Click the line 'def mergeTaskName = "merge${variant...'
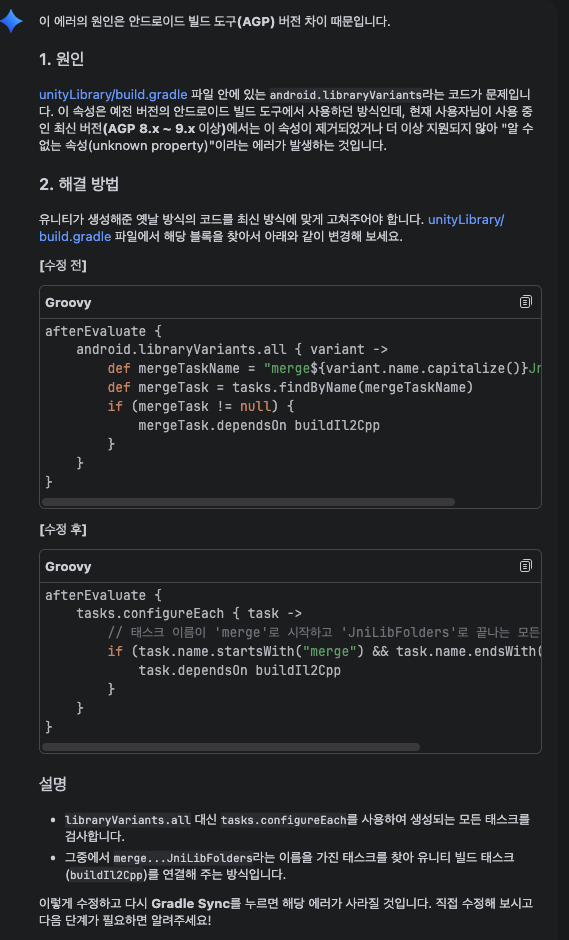 [324, 368]
